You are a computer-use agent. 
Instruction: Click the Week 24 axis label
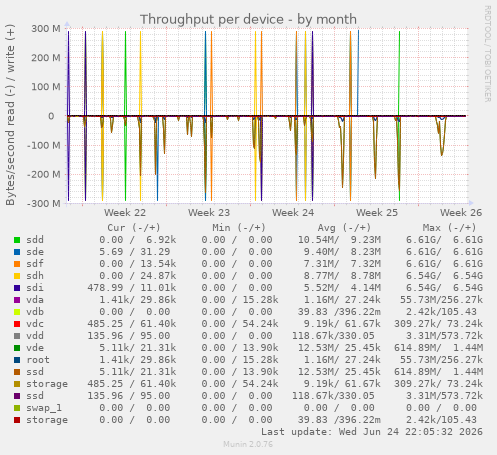click(293, 213)
